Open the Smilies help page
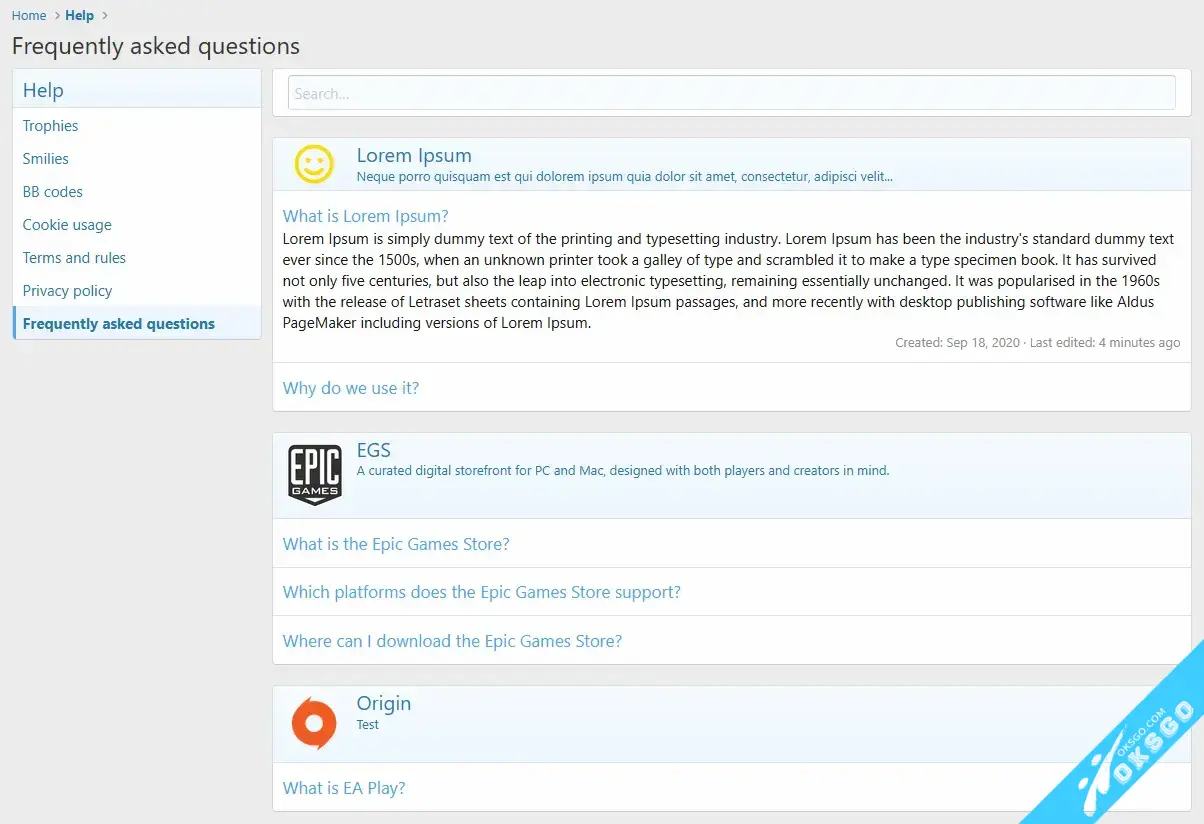This screenshot has width=1204, height=824. (x=46, y=159)
